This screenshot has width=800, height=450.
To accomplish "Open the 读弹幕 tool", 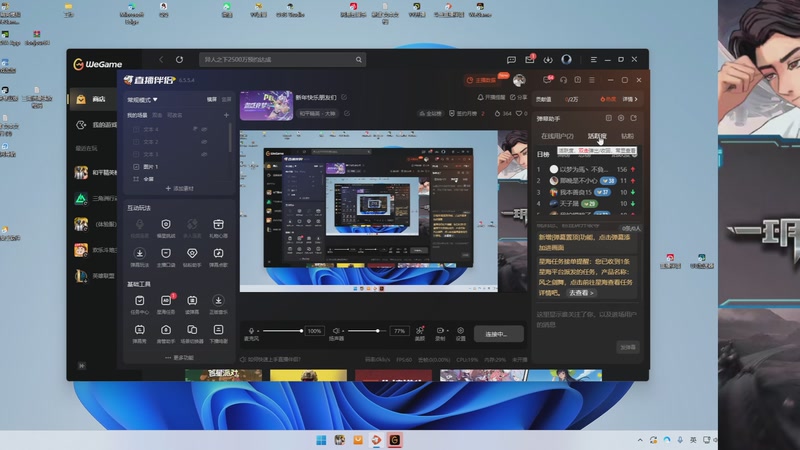I will pyautogui.click(x=192, y=304).
